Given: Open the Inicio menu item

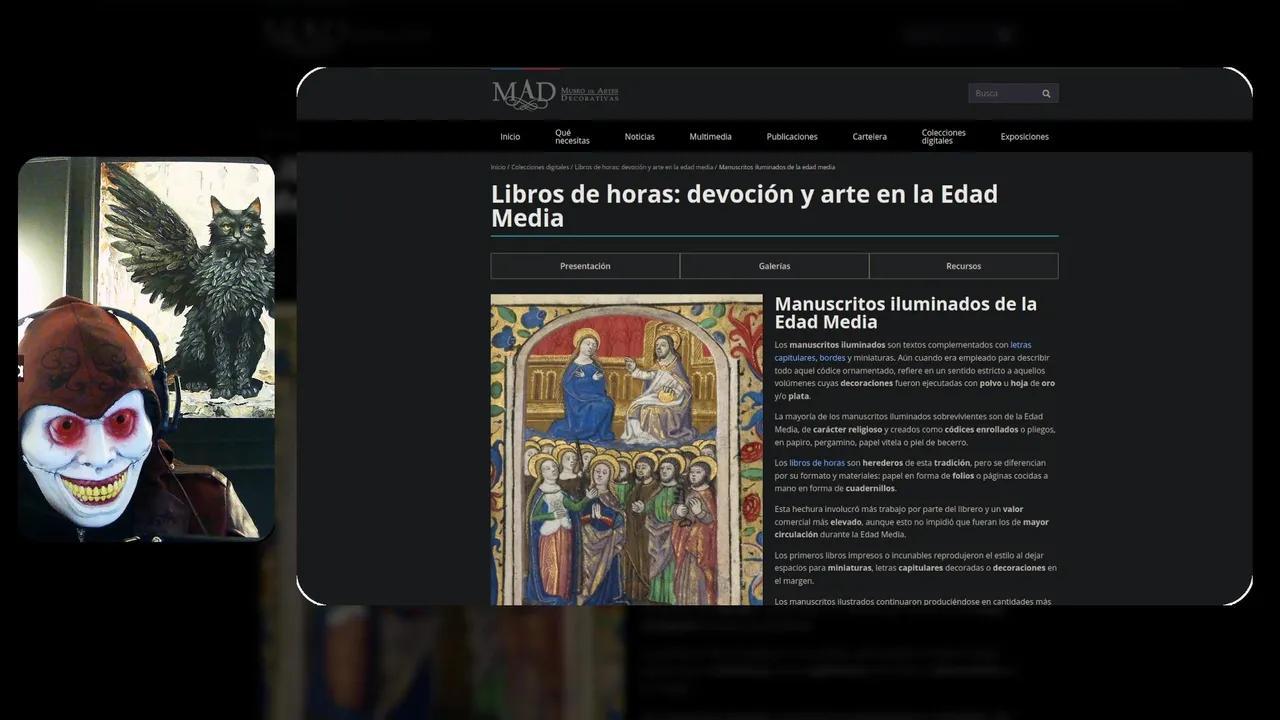Looking at the screenshot, I should point(510,137).
